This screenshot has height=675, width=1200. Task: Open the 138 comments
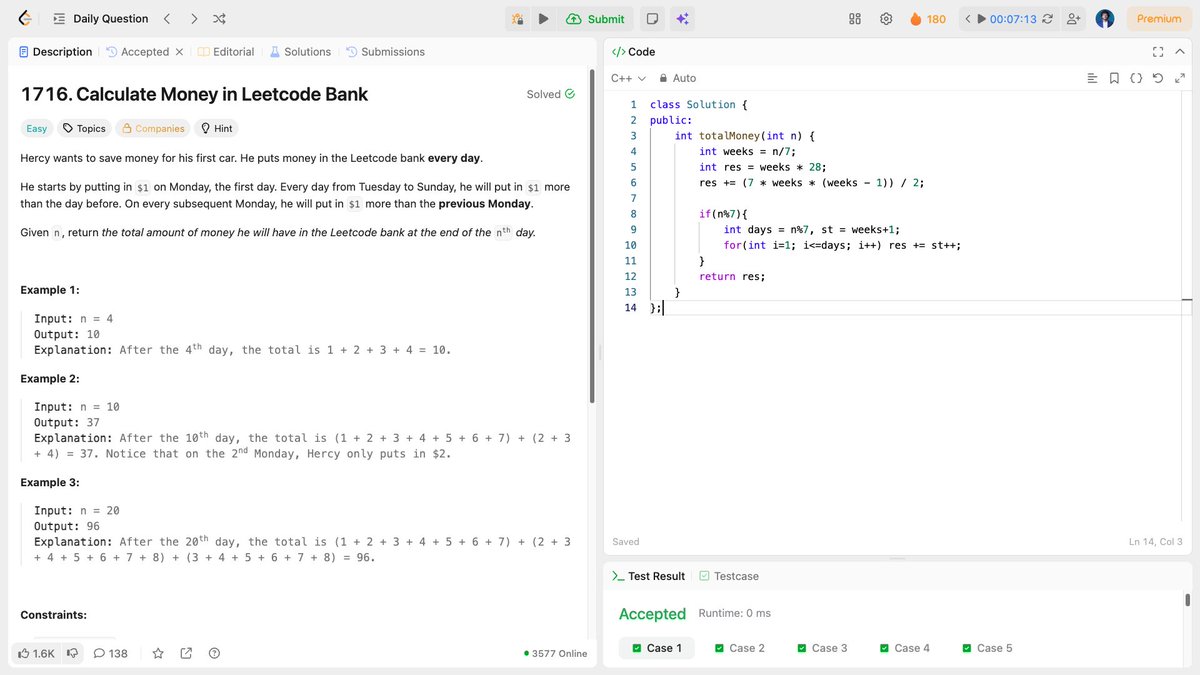111,653
